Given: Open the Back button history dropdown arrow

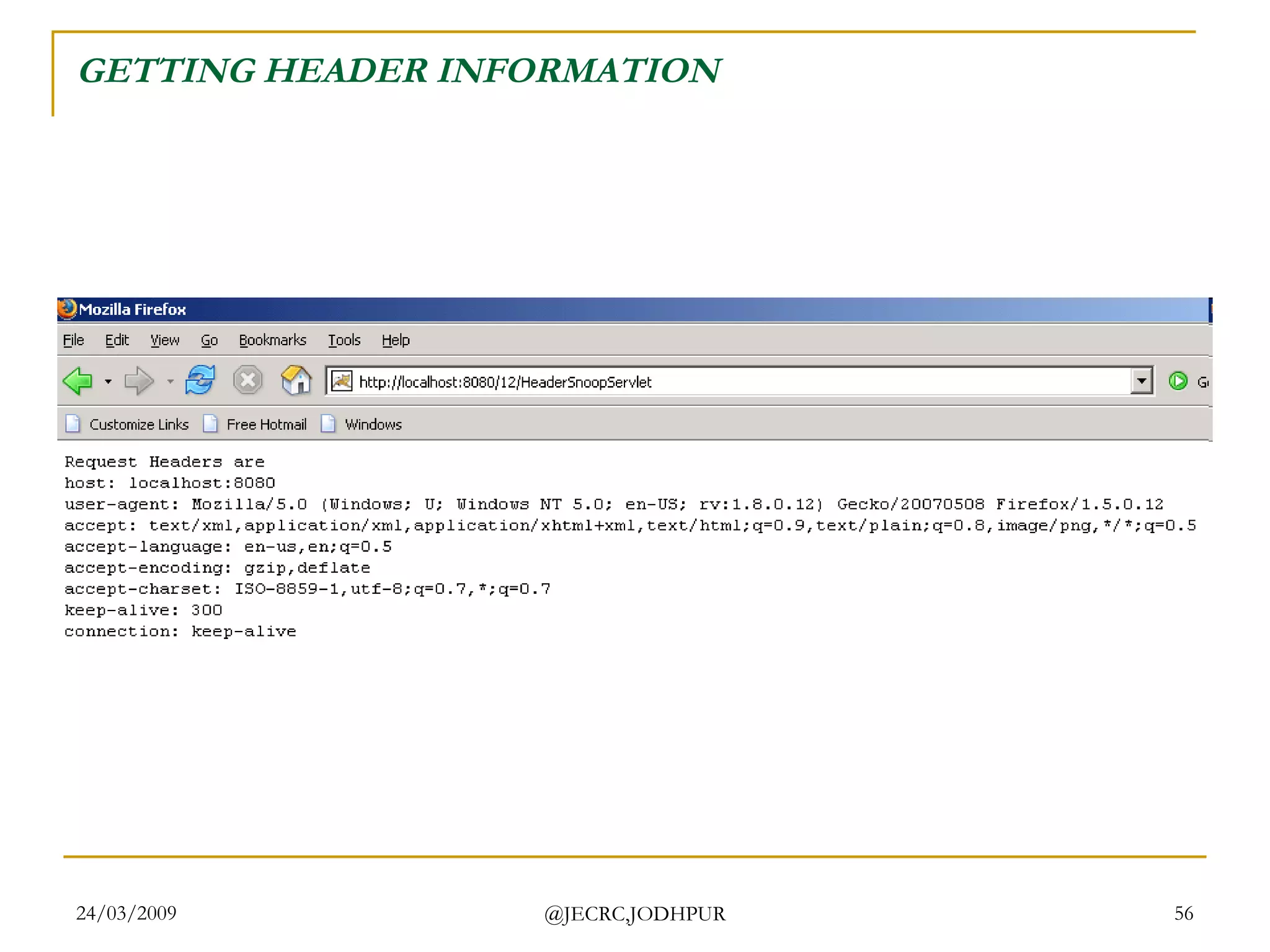Looking at the screenshot, I should (x=108, y=381).
